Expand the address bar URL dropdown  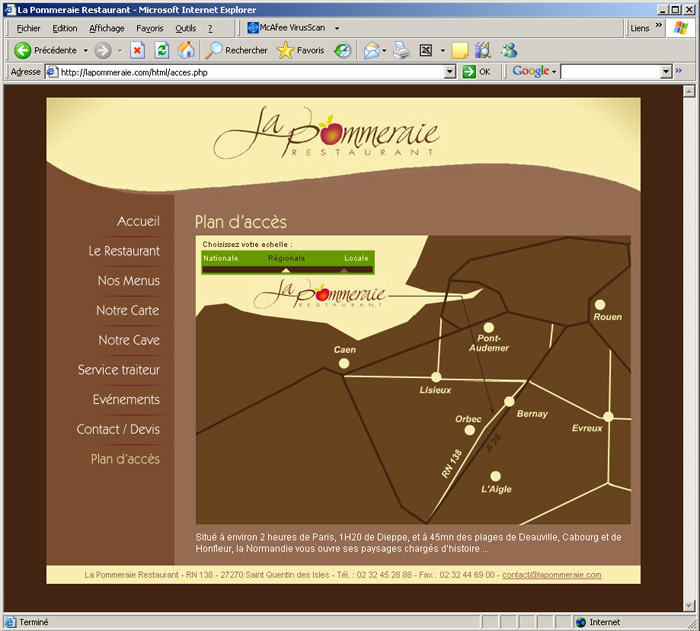450,72
